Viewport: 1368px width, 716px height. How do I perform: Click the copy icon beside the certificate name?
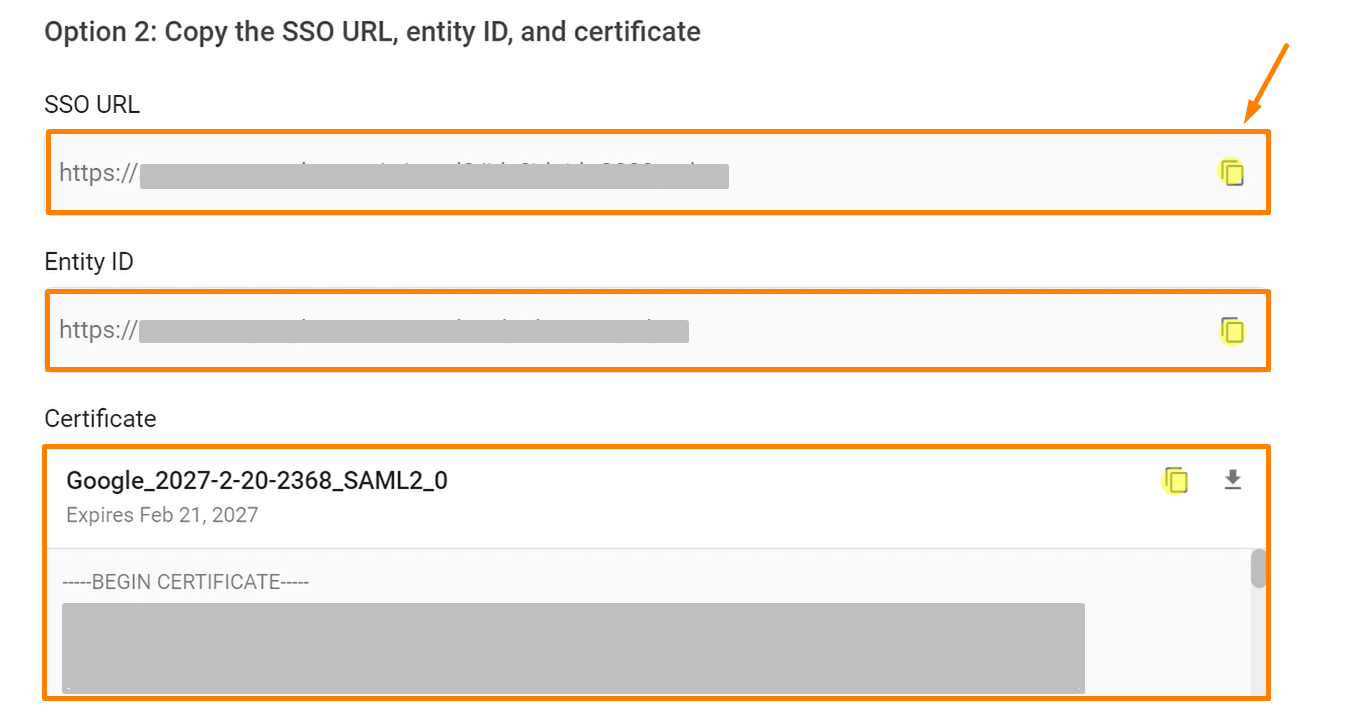1175,480
